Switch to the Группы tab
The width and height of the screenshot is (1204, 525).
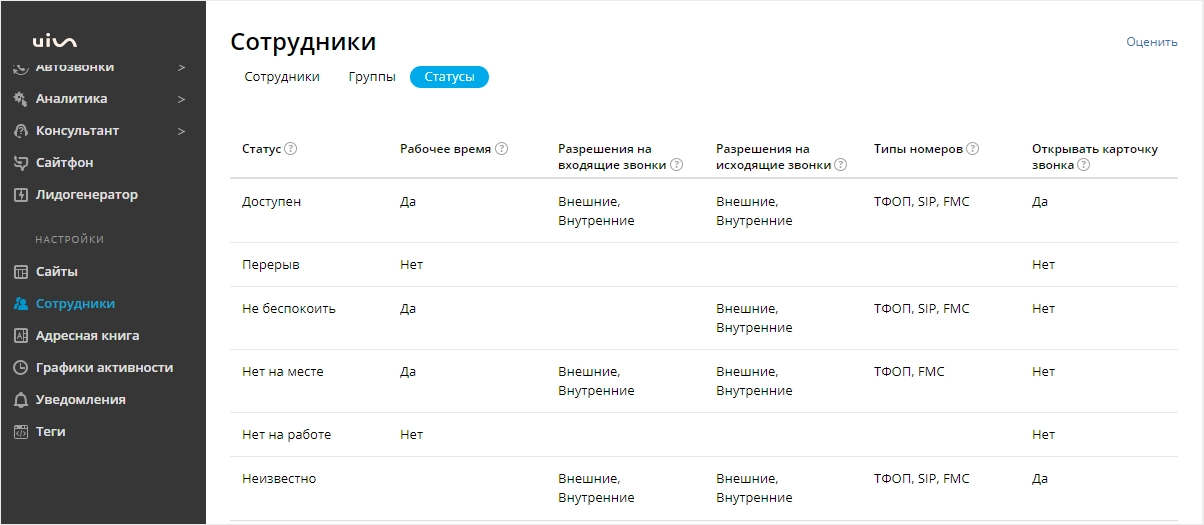click(372, 77)
